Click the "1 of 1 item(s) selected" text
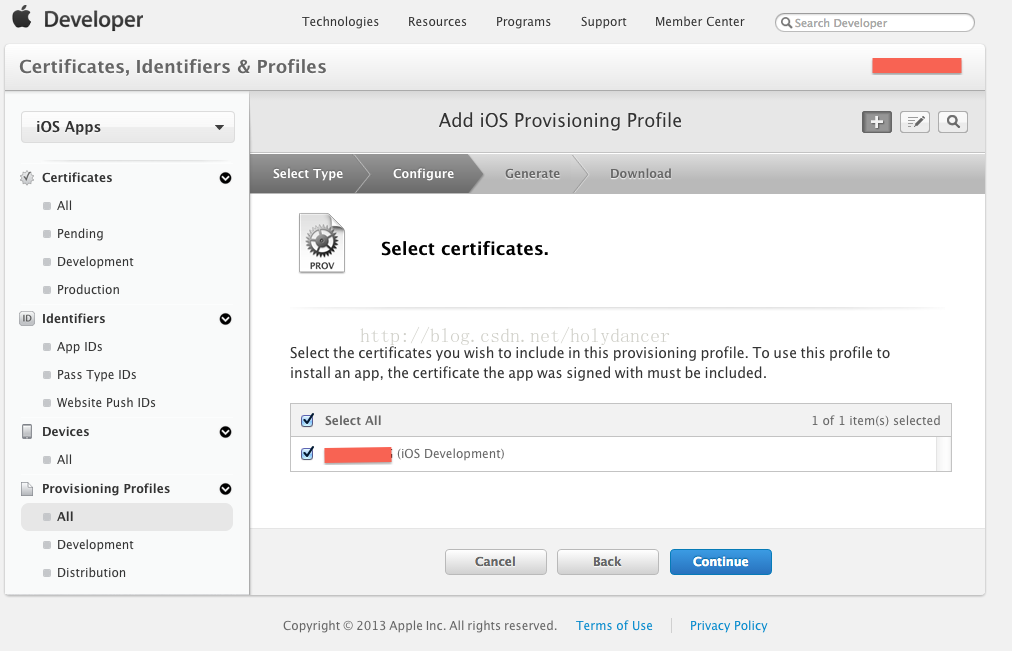The image size is (1012, 651). point(876,421)
